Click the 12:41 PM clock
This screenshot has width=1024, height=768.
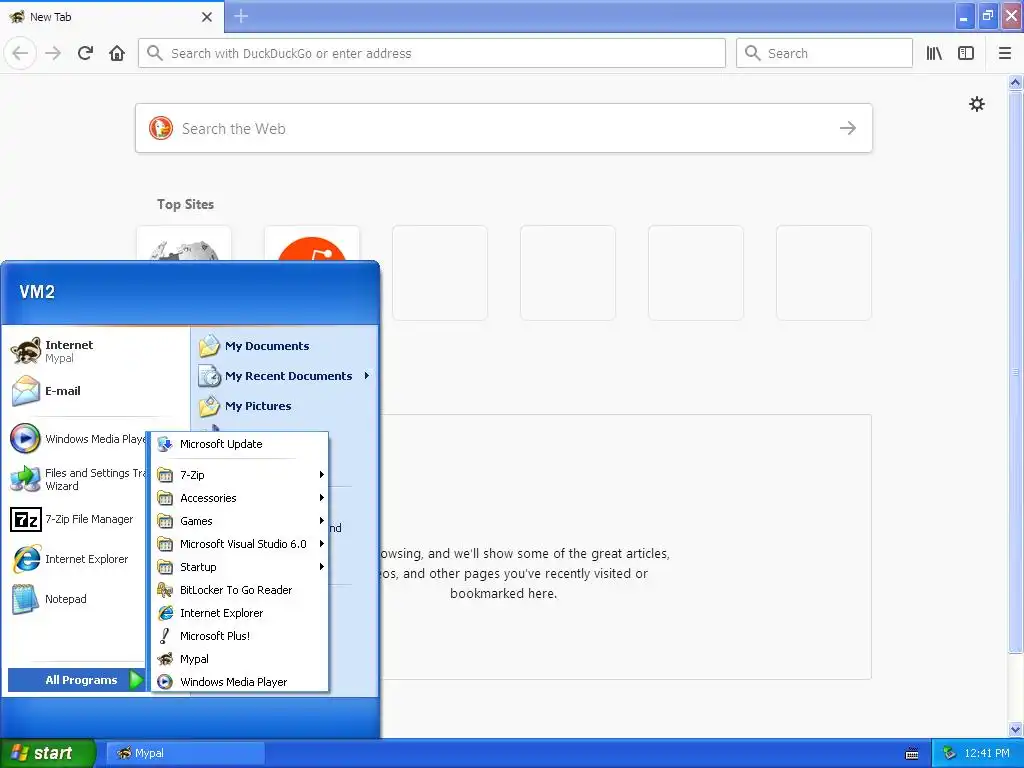pos(987,753)
